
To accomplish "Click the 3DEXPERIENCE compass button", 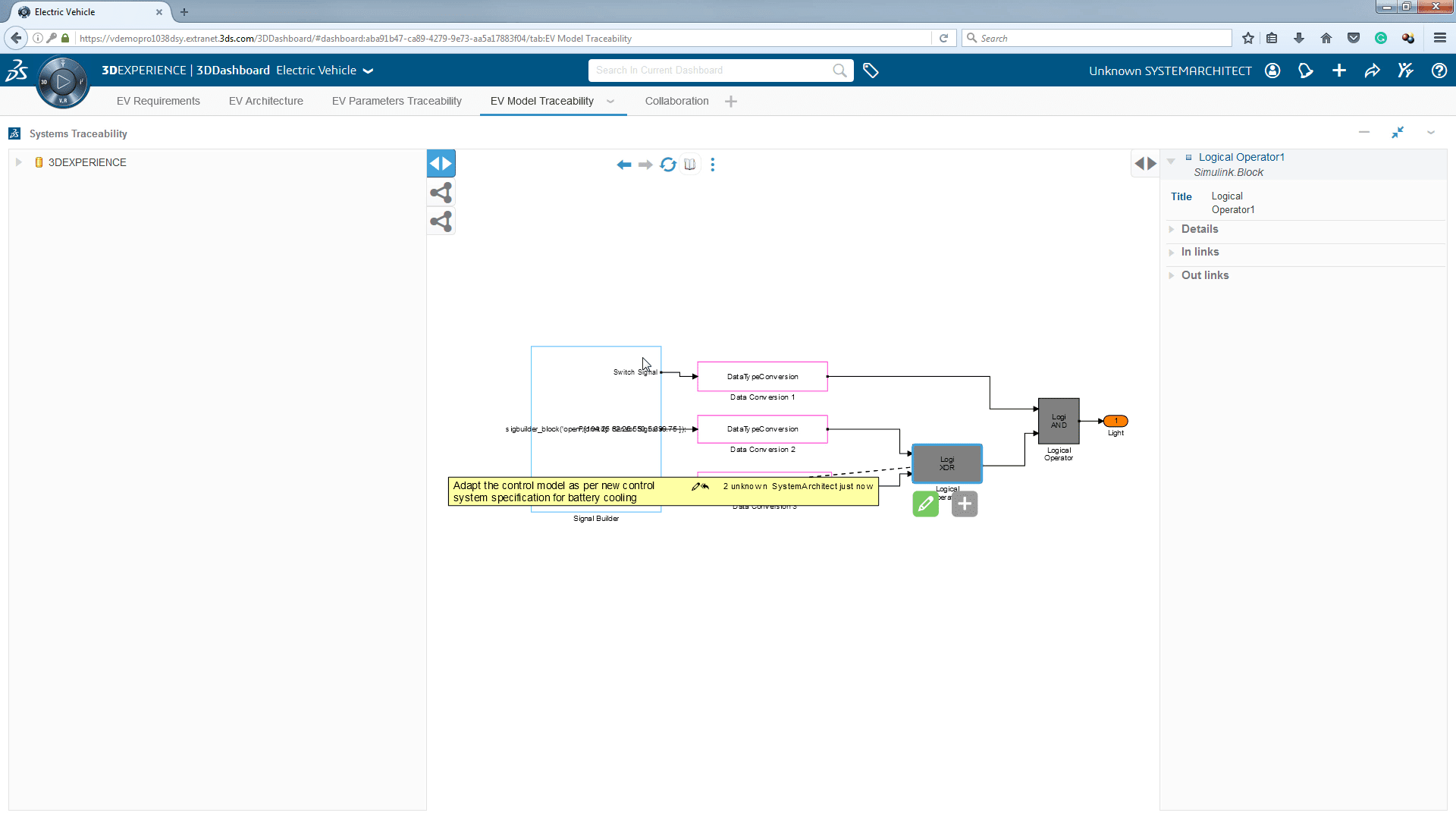I will (63, 82).
